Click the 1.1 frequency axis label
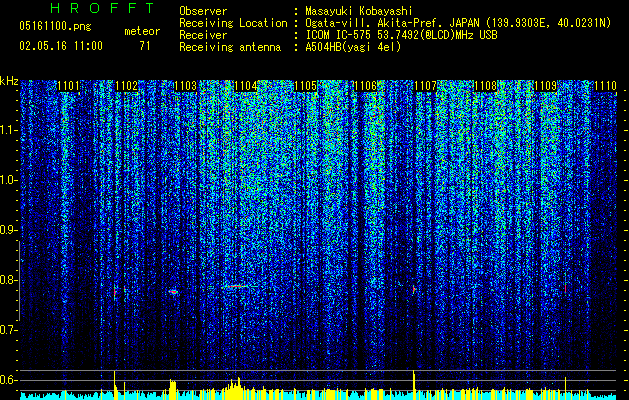The height and width of the screenshot is (400, 629). (9, 130)
